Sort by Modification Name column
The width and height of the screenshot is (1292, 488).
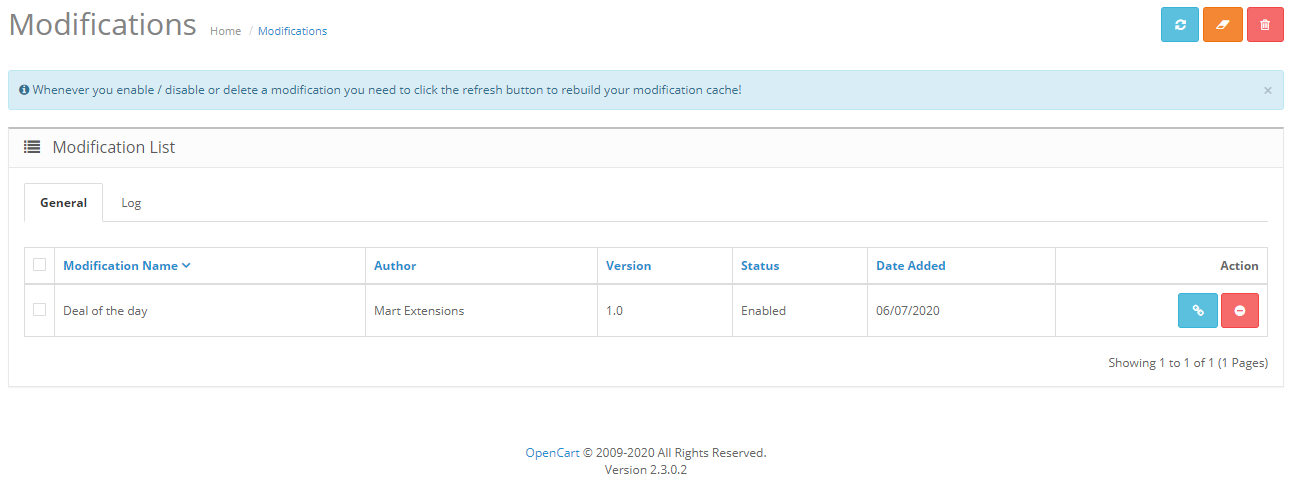pos(127,266)
